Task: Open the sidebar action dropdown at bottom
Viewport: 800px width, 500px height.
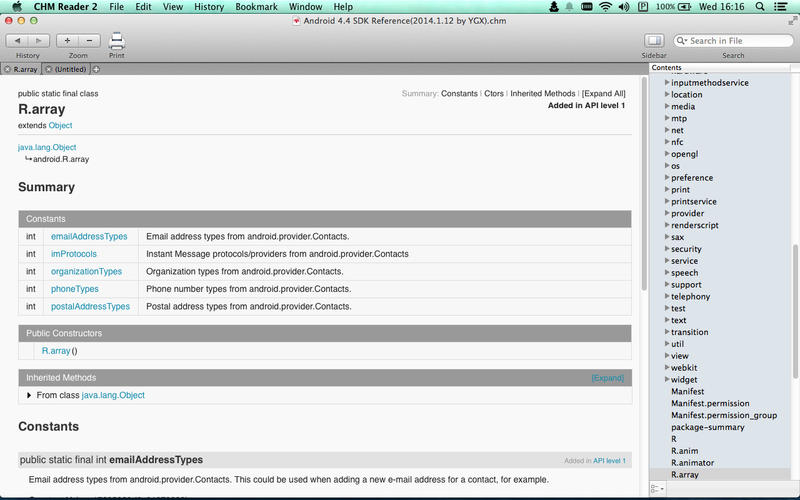Action: coord(656,488)
